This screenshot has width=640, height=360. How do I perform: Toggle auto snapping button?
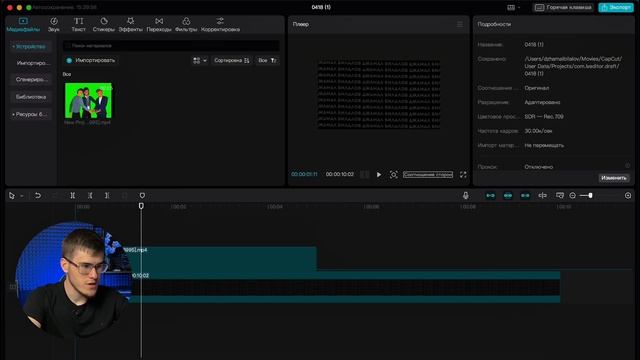(x=508, y=196)
